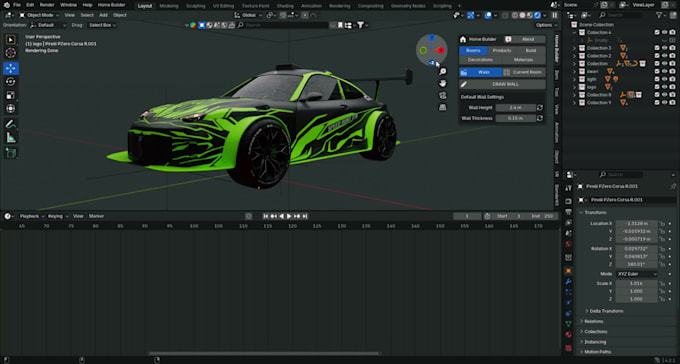Hide Collection 2 with its eye icon
The image size is (680, 364).
pyautogui.click(x=664, y=56)
